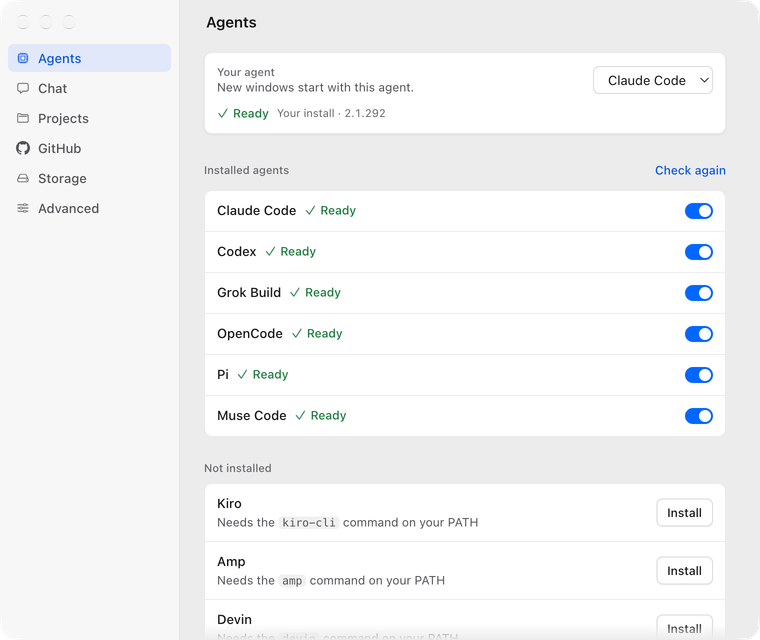Toggle the Pi agent switch
The image size is (760, 640).
tap(698, 375)
